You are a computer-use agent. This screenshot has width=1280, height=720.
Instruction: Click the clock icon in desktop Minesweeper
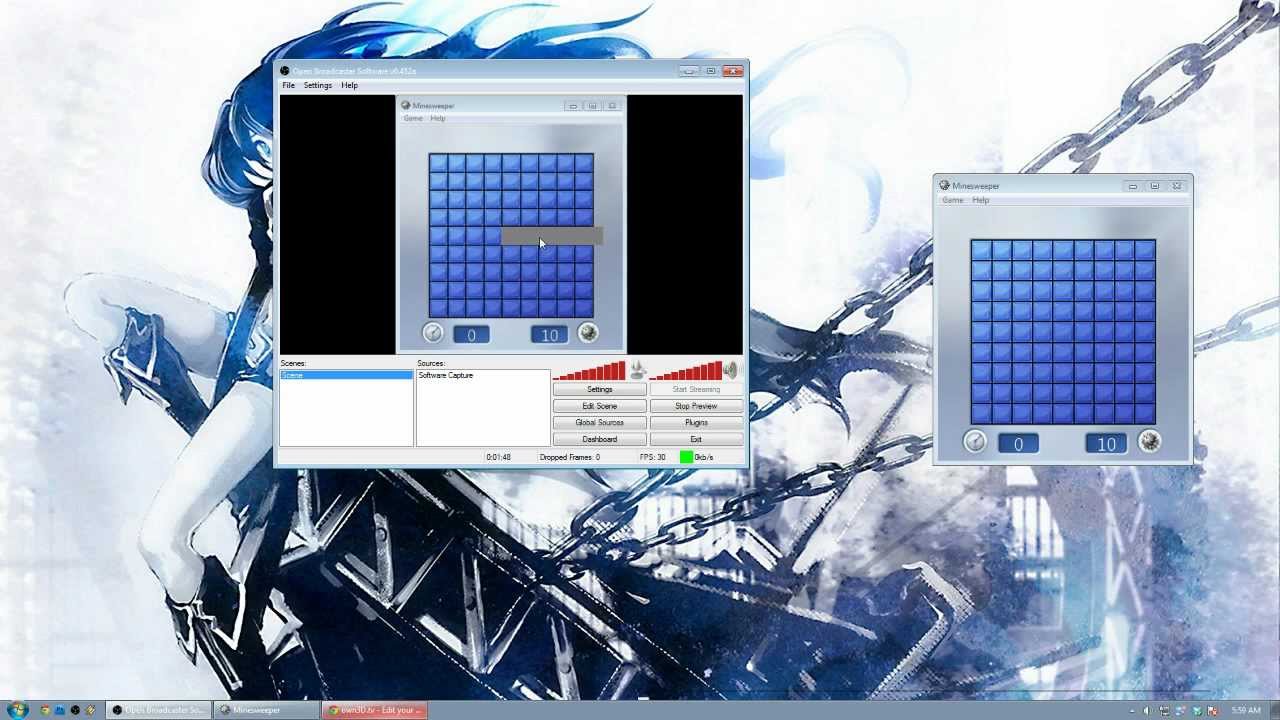975,441
